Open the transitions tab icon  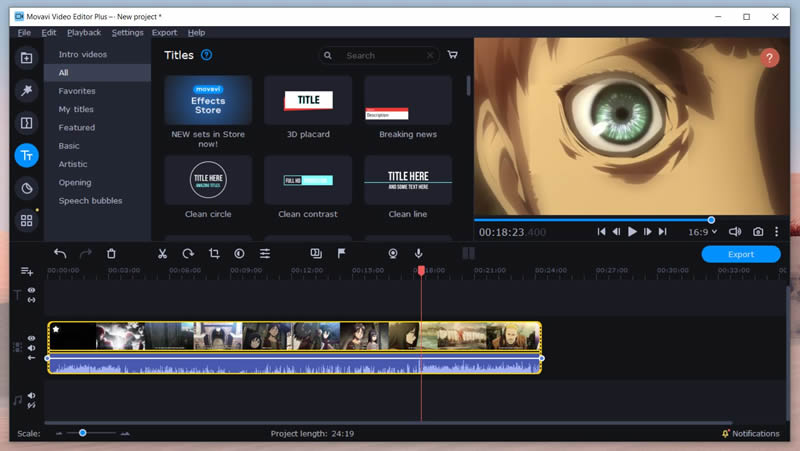(27, 123)
